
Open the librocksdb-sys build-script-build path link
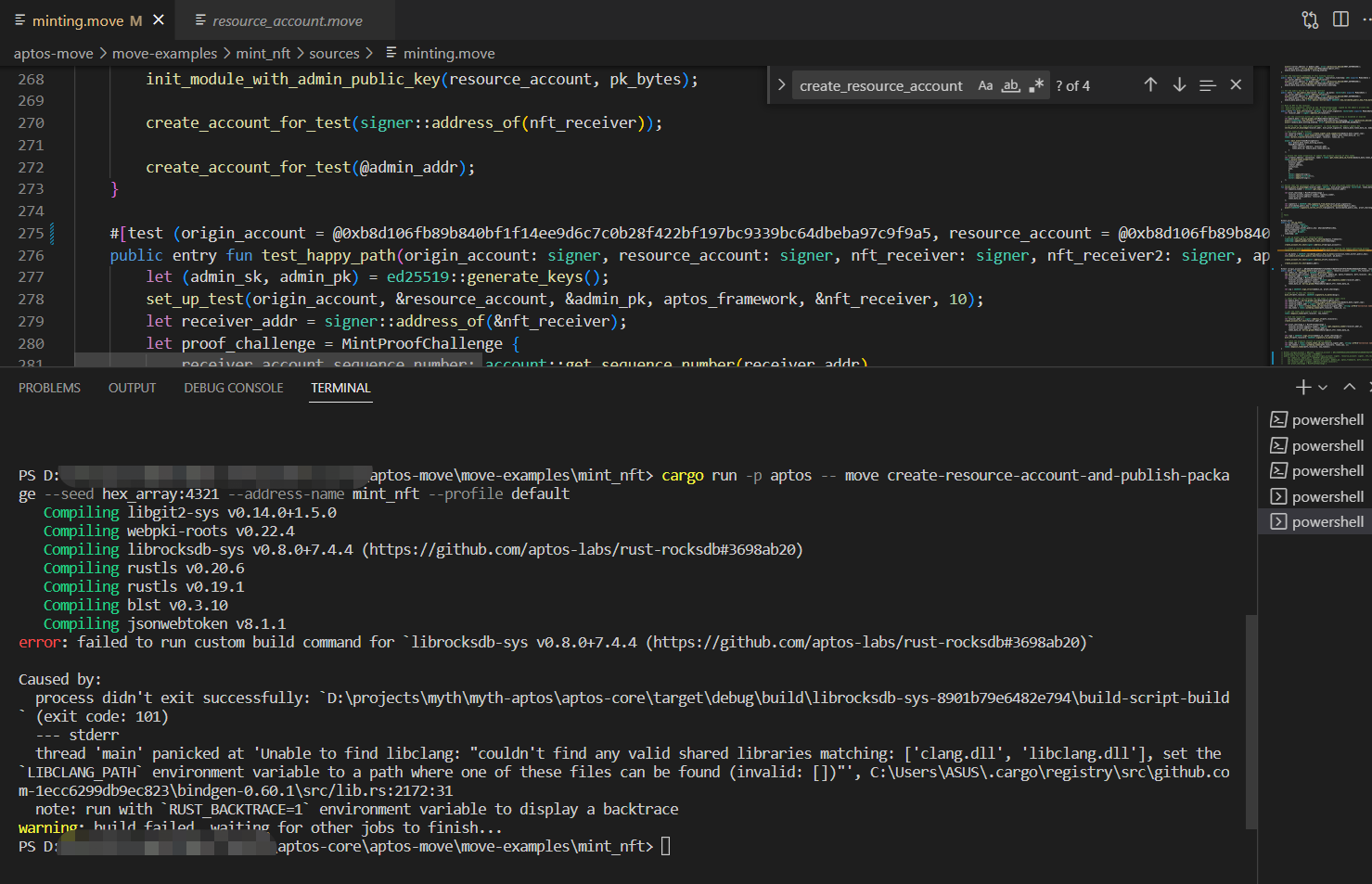tap(778, 698)
